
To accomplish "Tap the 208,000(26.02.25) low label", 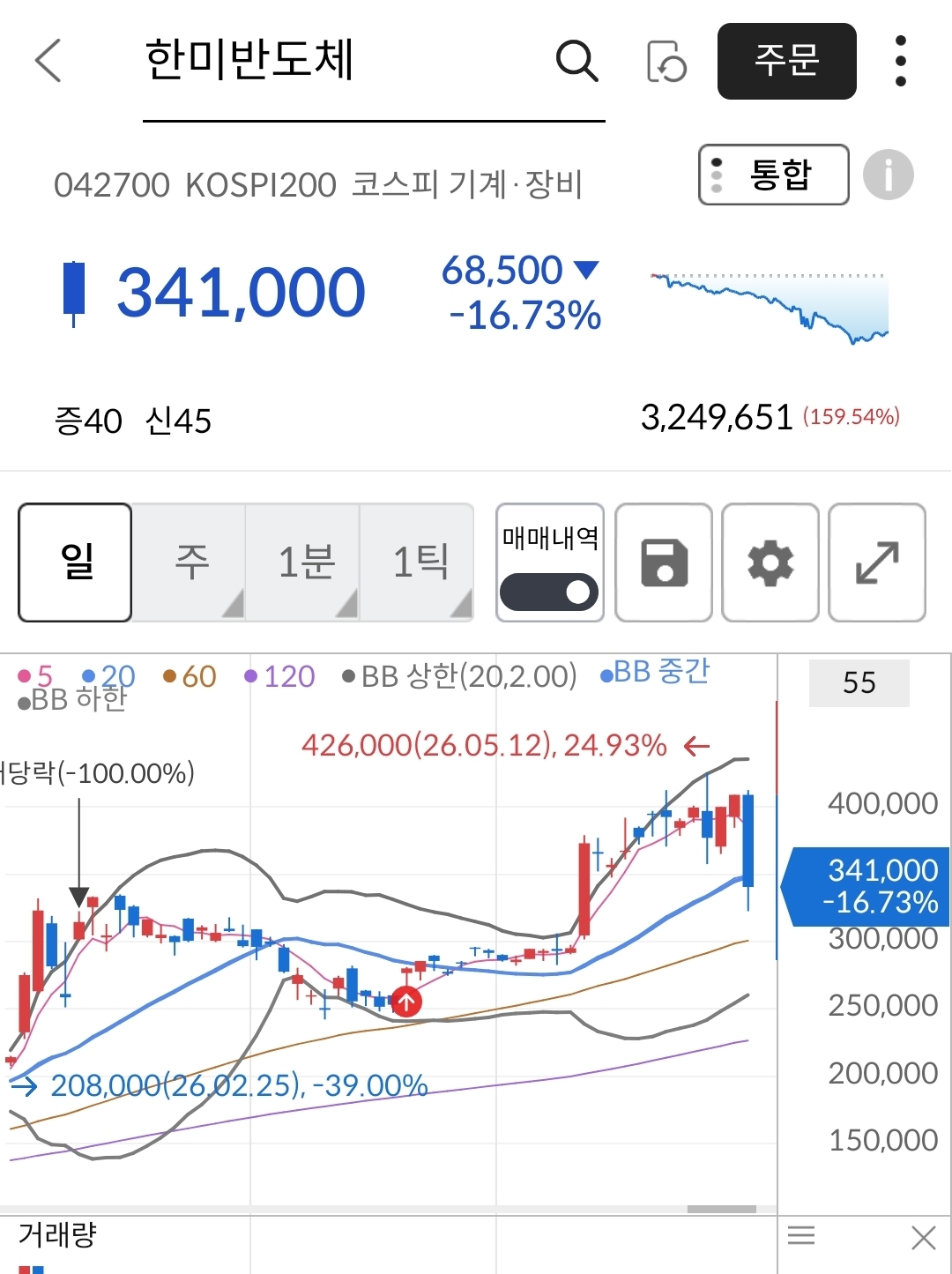I will pyautogui.click(x=239, y=1085).
